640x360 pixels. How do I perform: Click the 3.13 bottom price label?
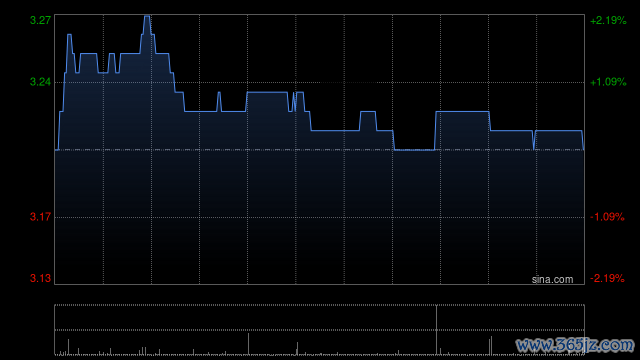click(40, 278)
